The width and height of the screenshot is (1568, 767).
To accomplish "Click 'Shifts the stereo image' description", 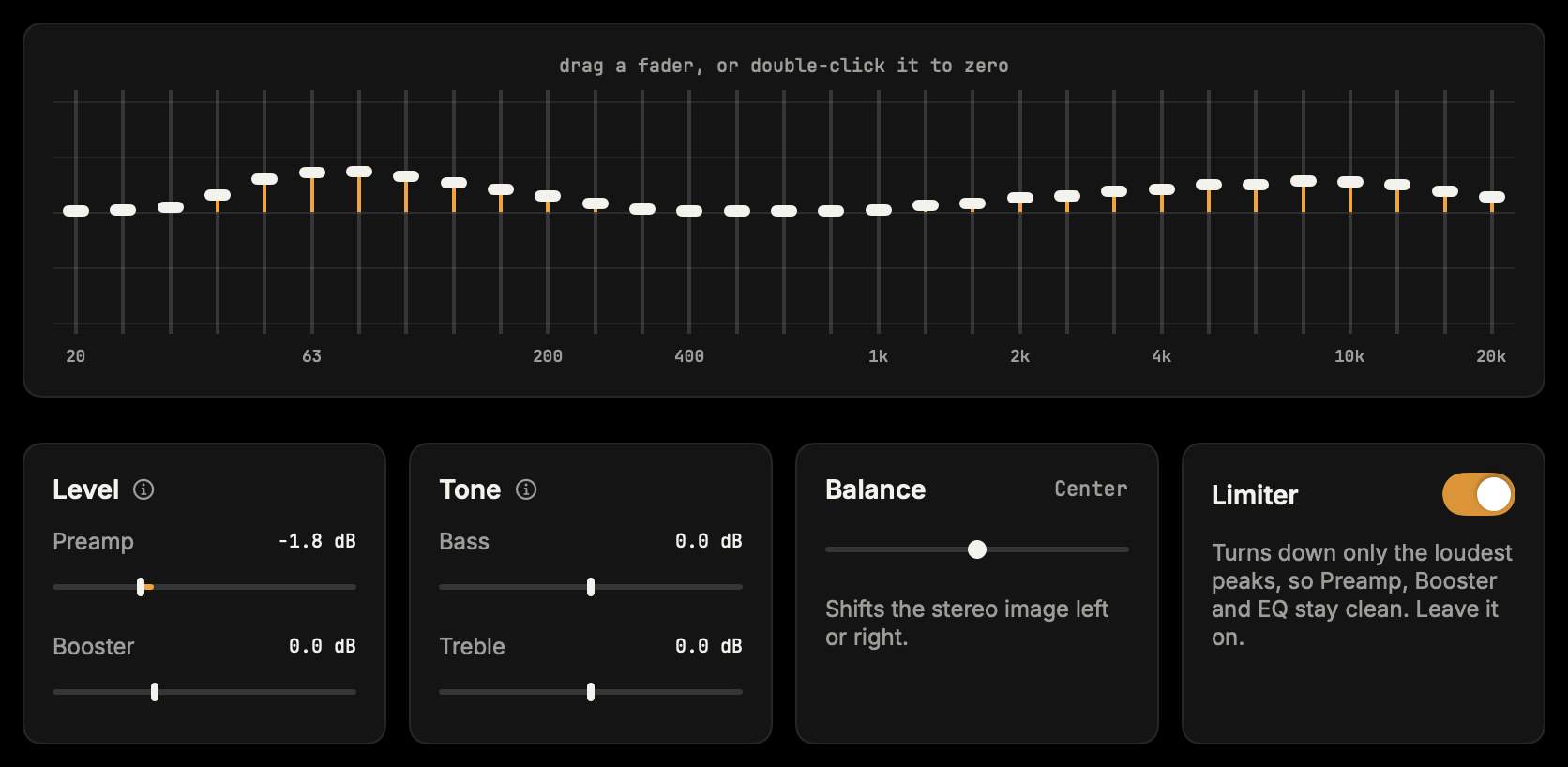I will pos(967,623).
